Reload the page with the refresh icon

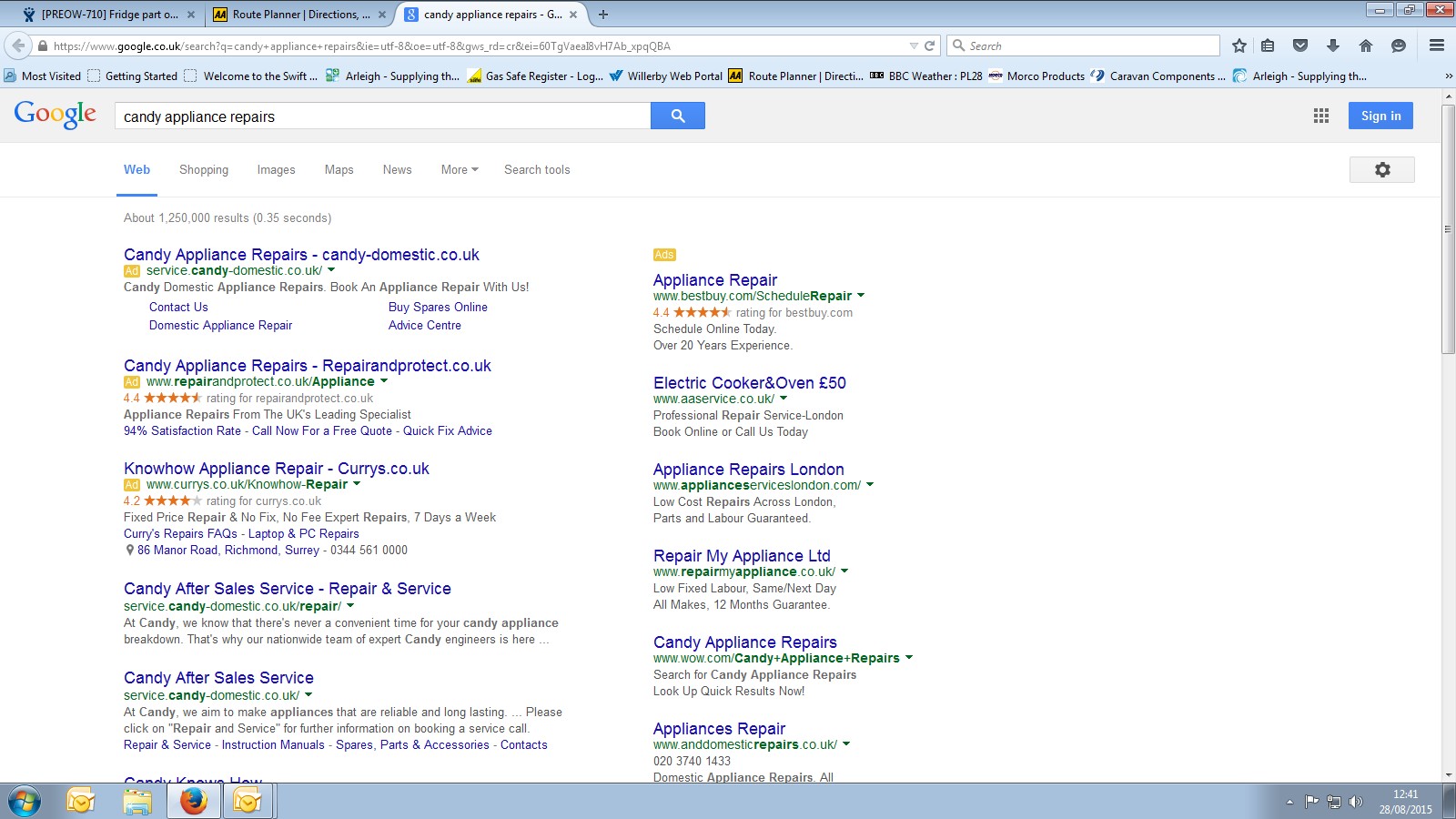coord(930,45)
